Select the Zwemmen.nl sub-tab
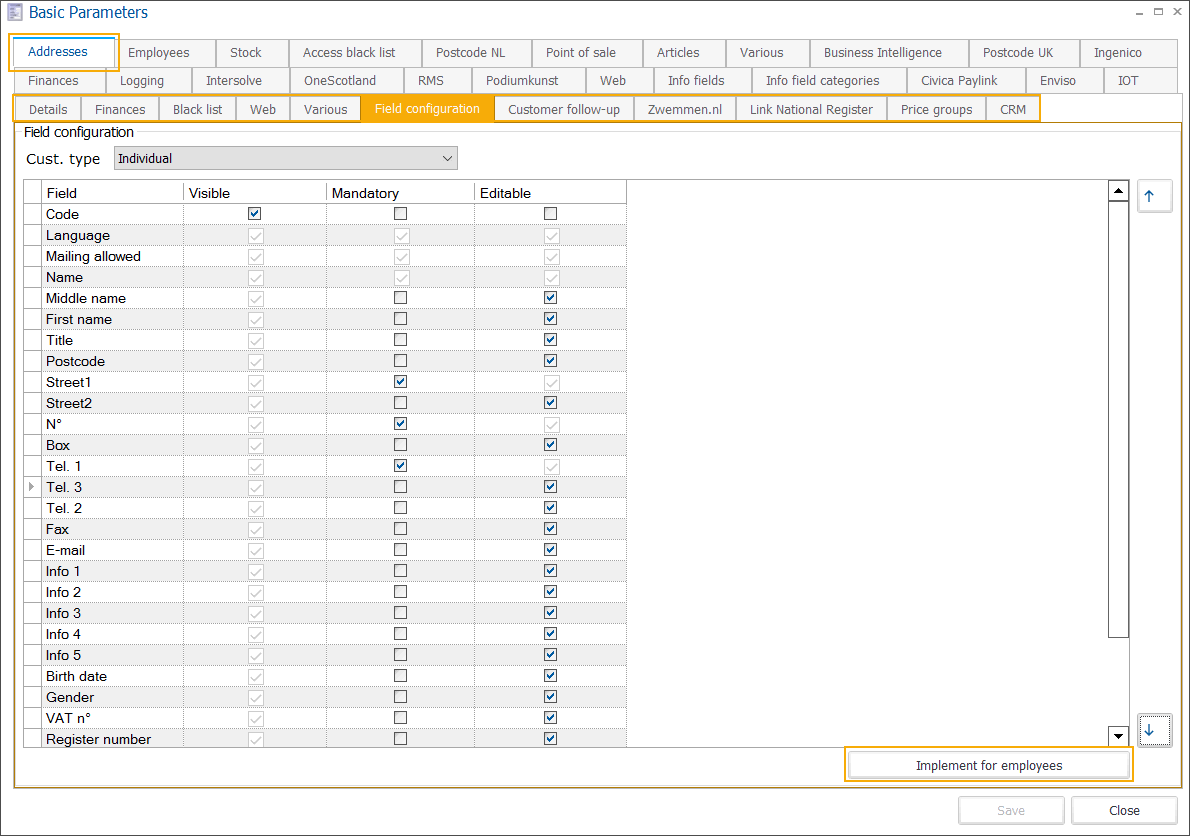 pos(684,109)
